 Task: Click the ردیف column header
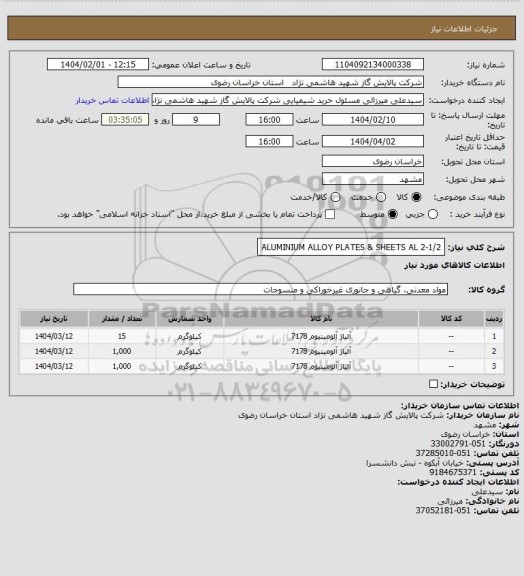tap(494, 318)
